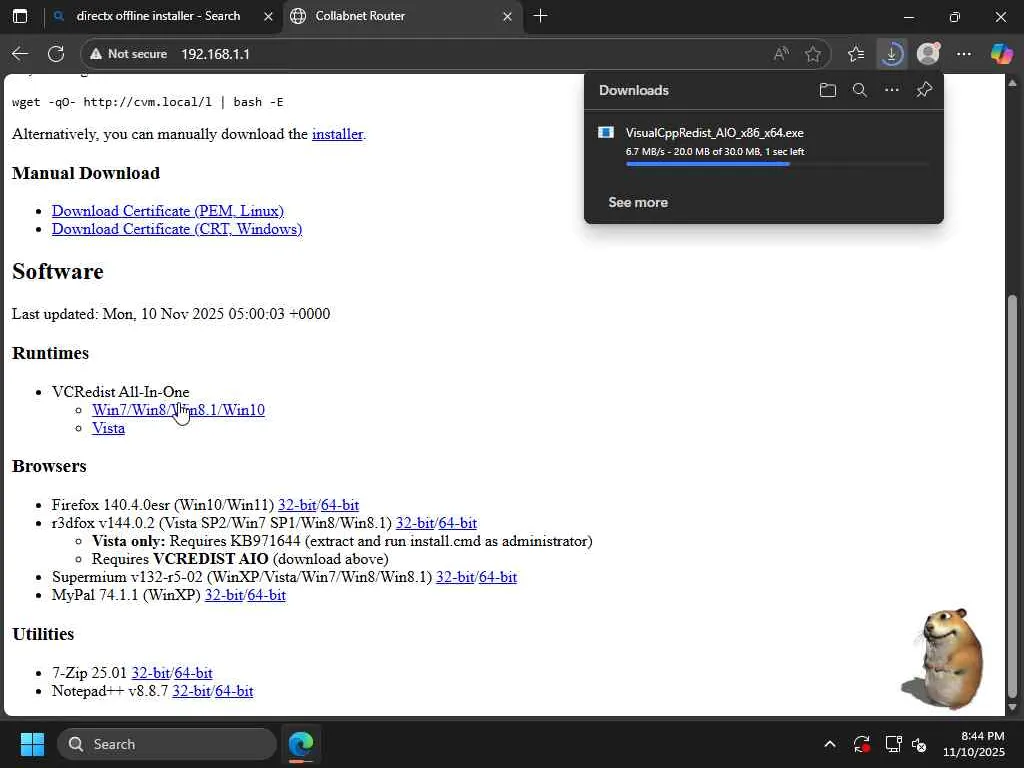
Task: Open Read aloud from the address bar
Action: pos(780,54)
